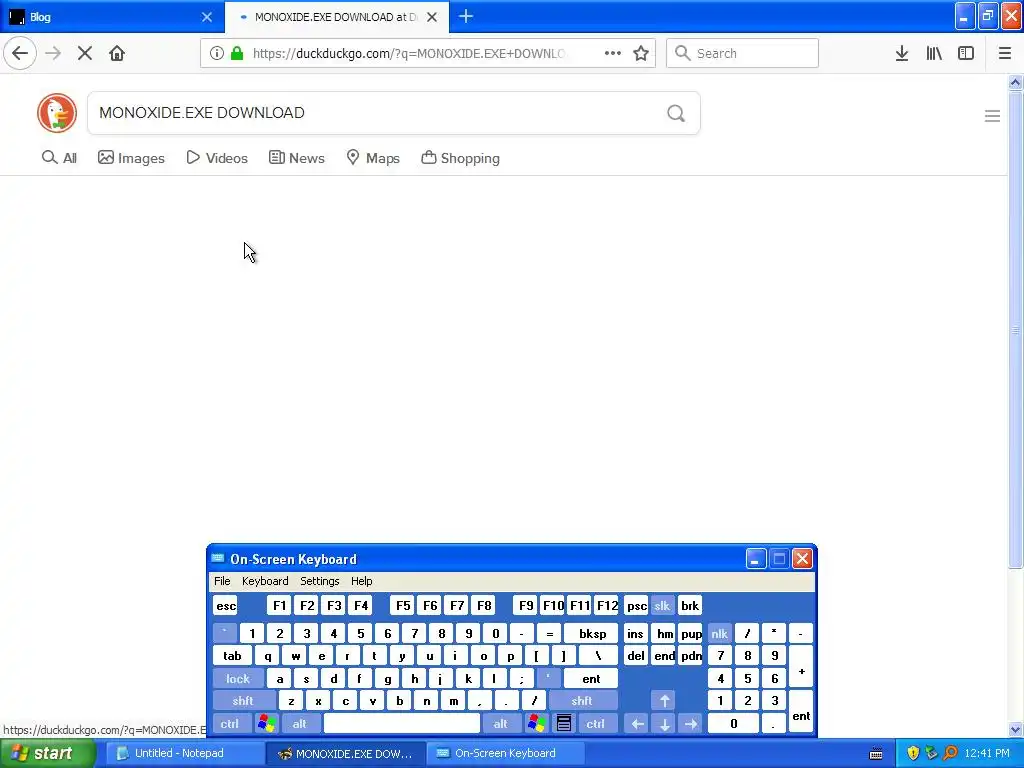Submit search with DuckDuckGo magnifier icon
Image resolution: width=1024 pixels, height=768 pixels.
click(676, 113)
